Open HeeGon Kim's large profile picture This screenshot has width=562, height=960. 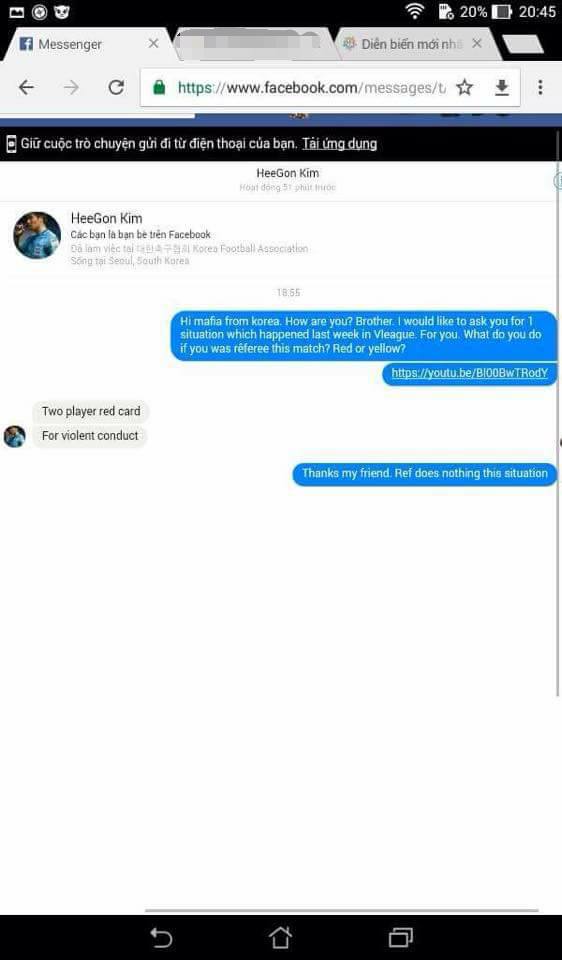click(x=37, y=236)
